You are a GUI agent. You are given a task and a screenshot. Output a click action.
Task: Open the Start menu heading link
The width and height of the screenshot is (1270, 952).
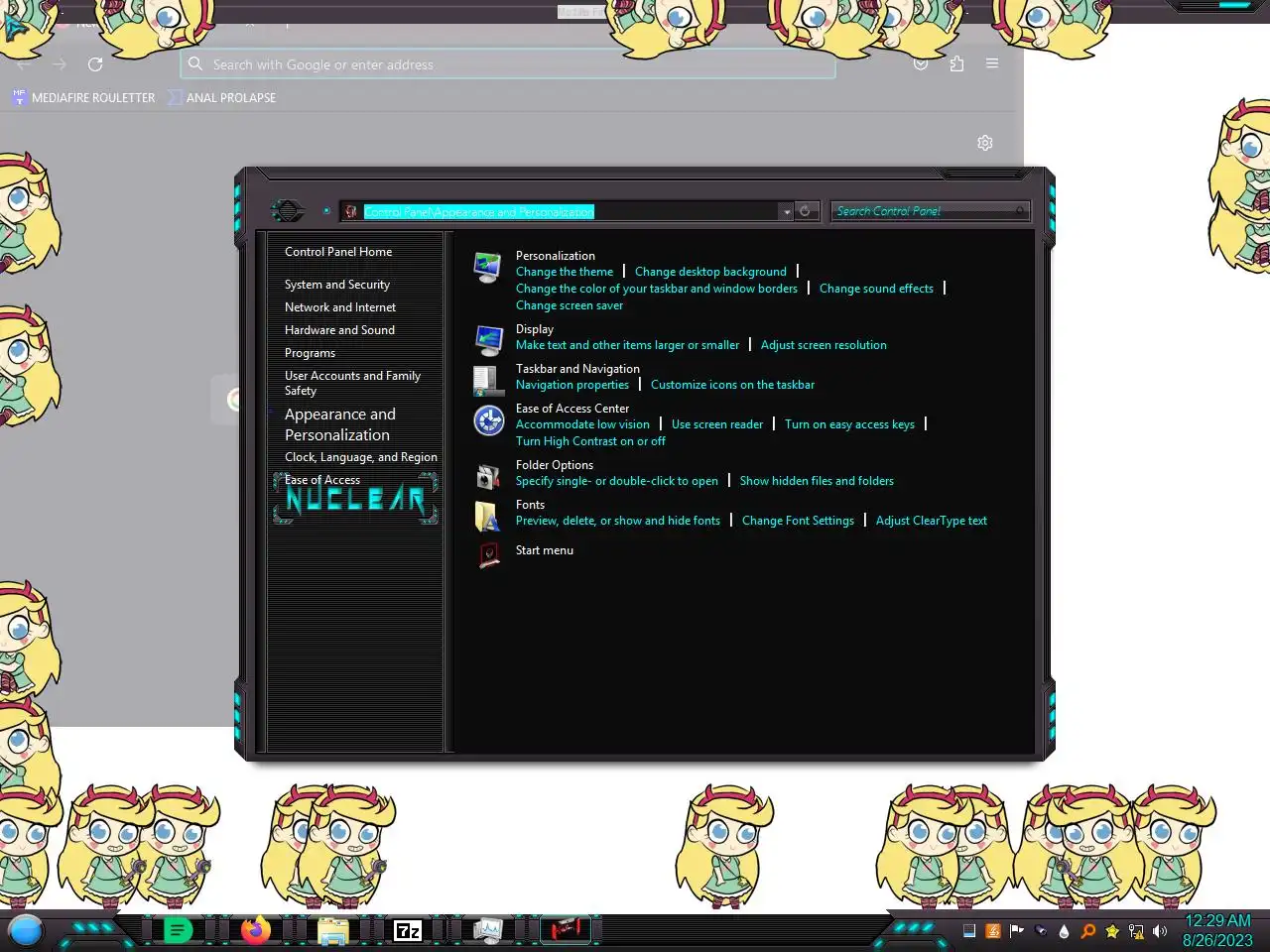545,550
